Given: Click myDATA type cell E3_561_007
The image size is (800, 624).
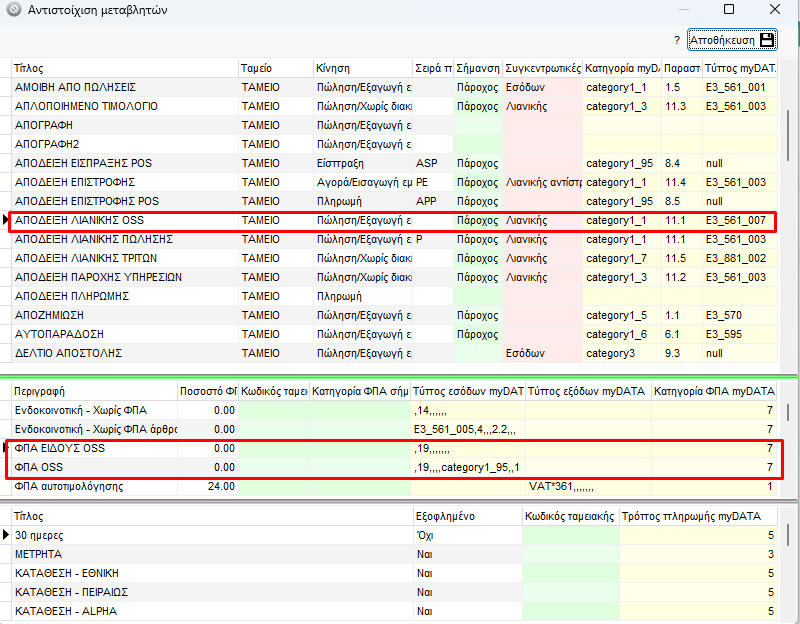Looking at the screenshot, I should [735, 220].
